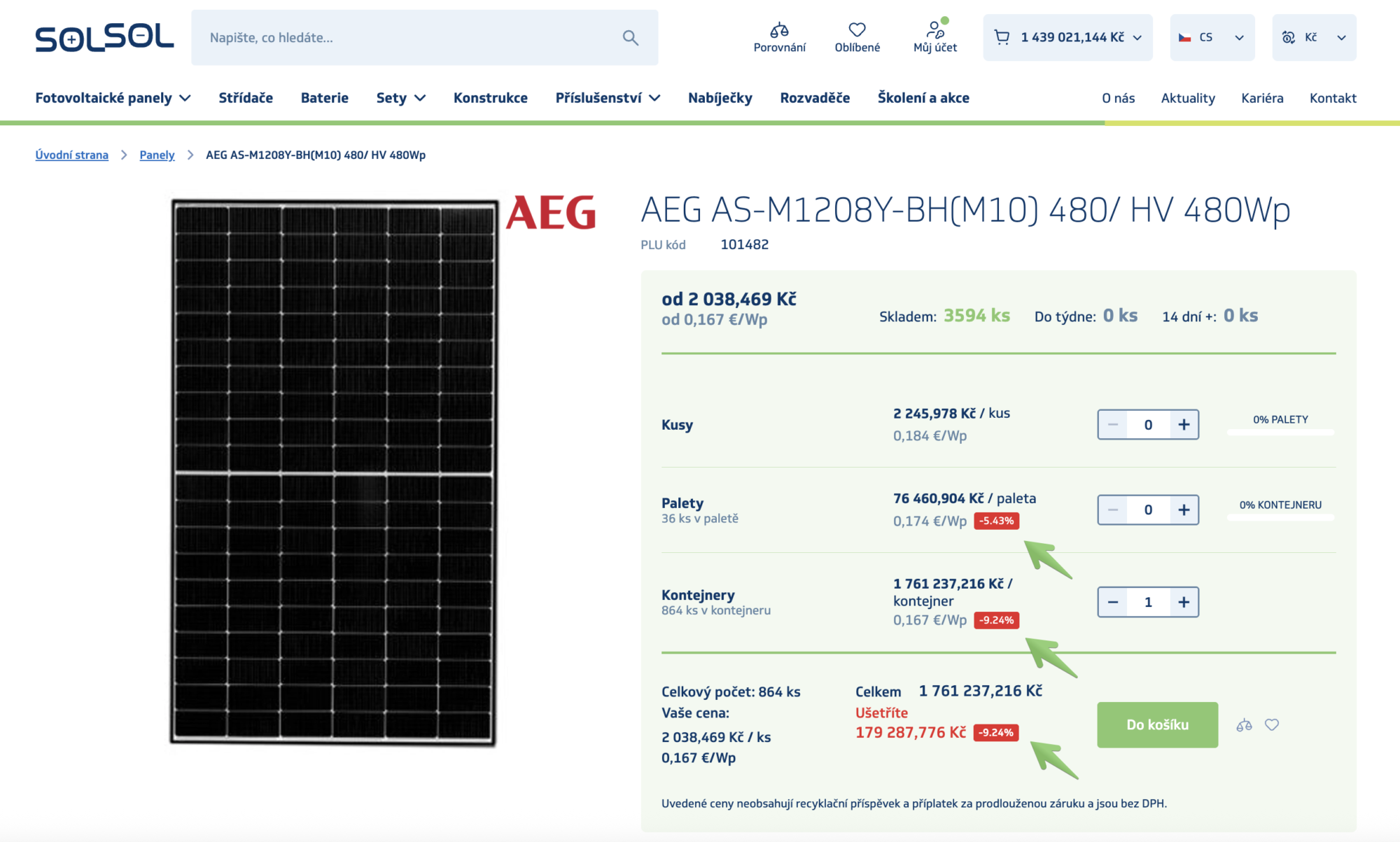Open Oblíbené heart icon in header

click(x=857, y=29)
